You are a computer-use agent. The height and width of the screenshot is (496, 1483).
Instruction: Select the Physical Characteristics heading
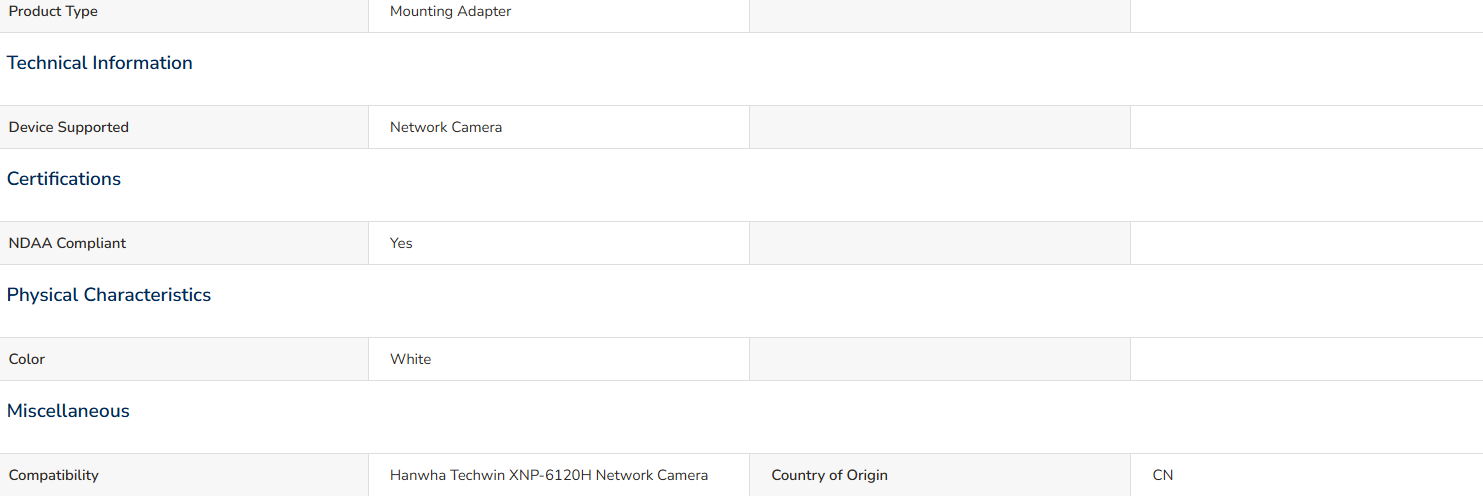point(109,295)
